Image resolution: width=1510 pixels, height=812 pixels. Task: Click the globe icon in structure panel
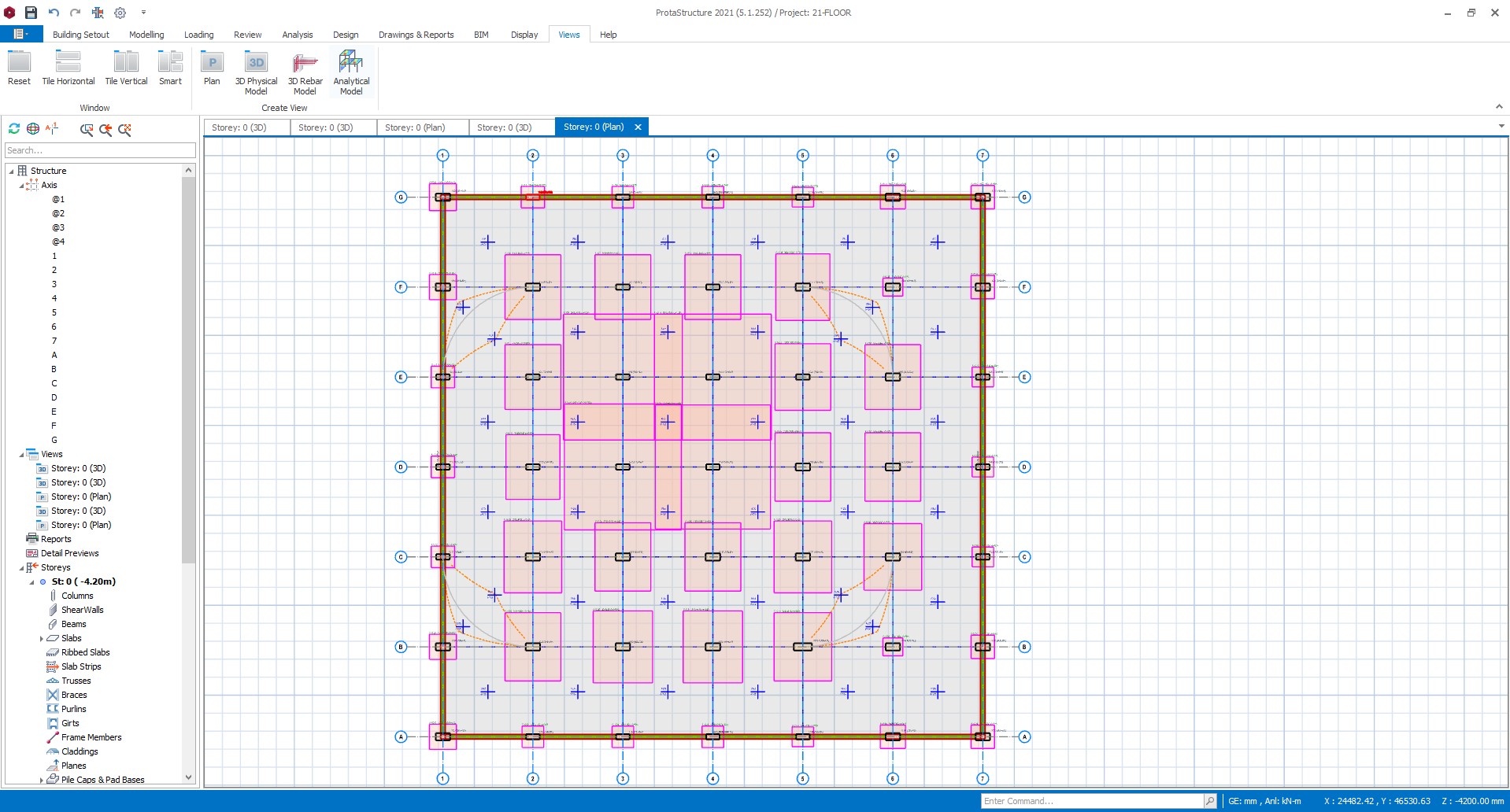coord(33,128)
